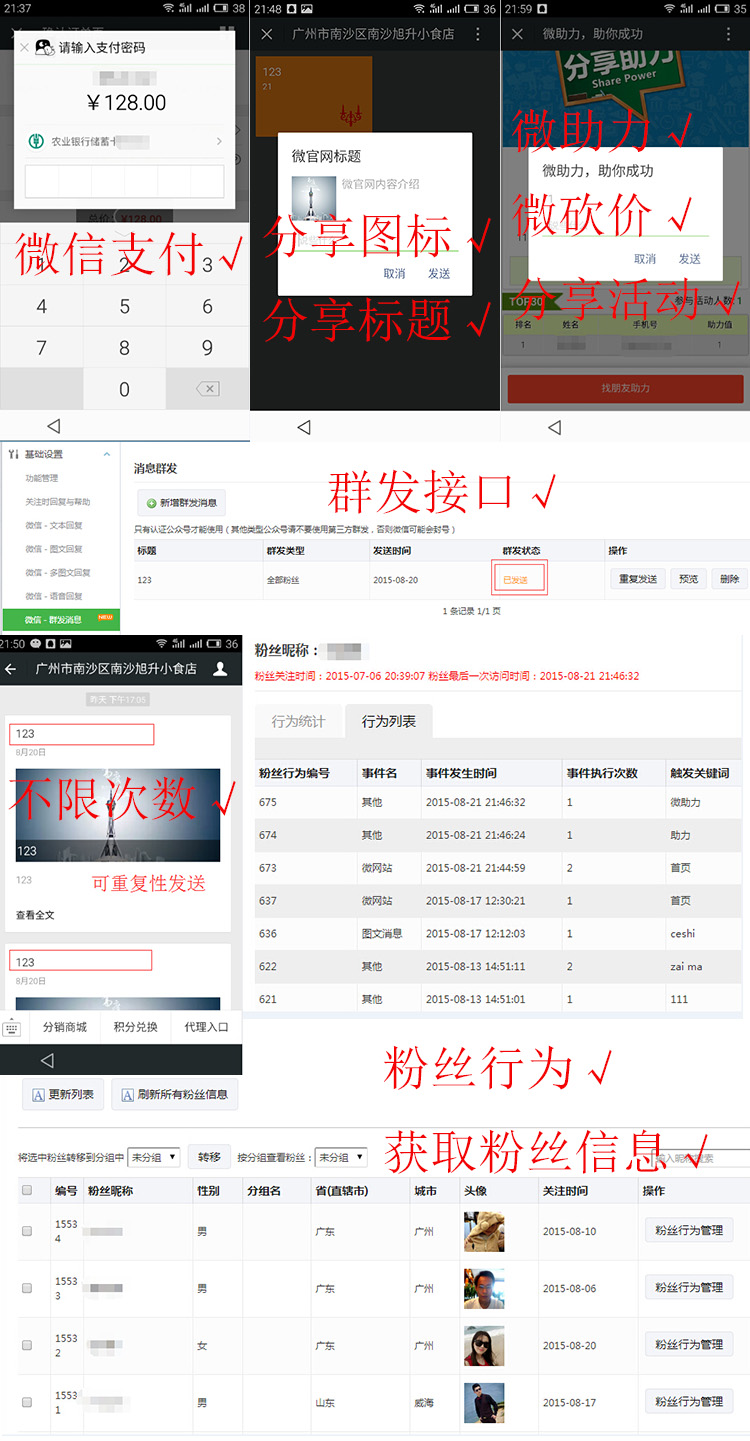Tap Android back triangle under payment screen

(54, 426)
